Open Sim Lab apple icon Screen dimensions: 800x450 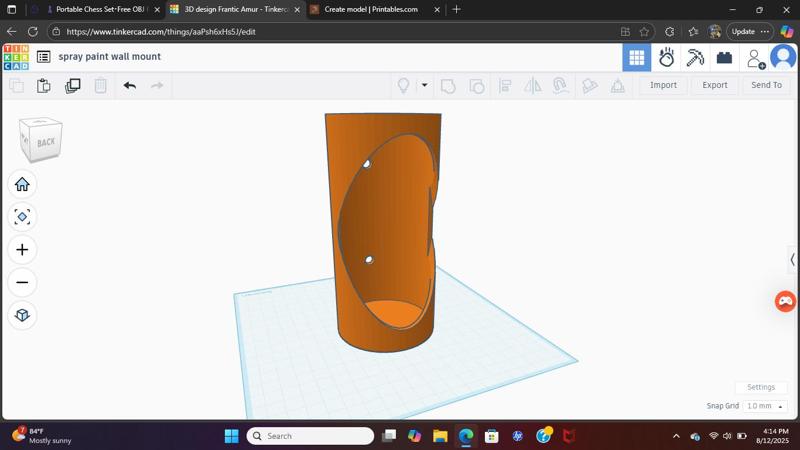pyautogui.click(x=666, y=58)
